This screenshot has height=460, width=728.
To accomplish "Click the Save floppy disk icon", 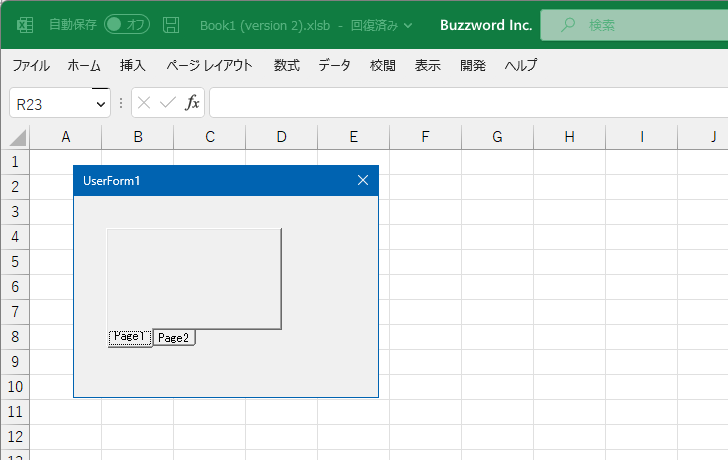I will pyautogui.click(x=171, y=24).
